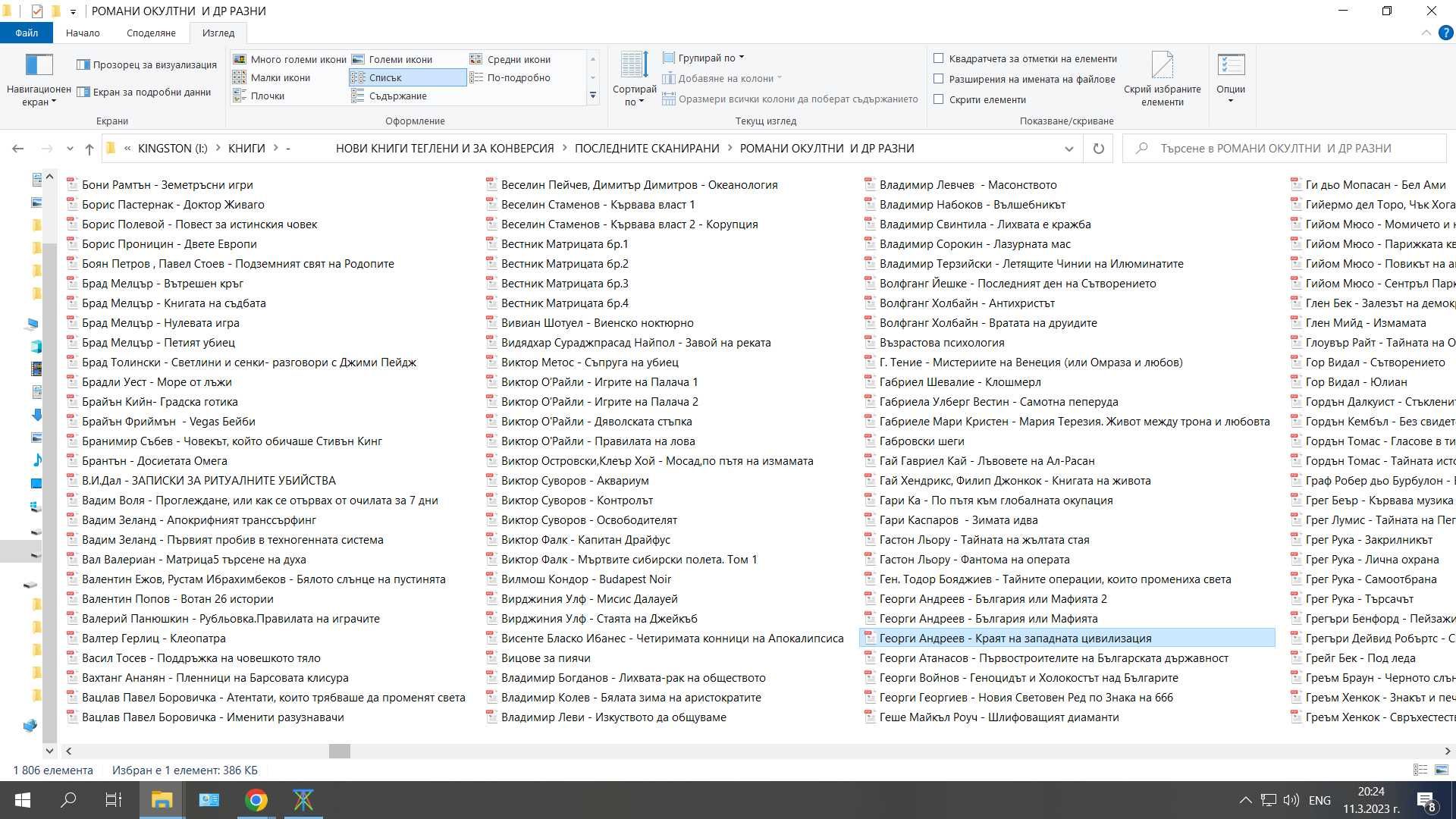Screen dimensions: 1456x819
Task: Open the address bar history dropdown
Action: coord(1069,149)
